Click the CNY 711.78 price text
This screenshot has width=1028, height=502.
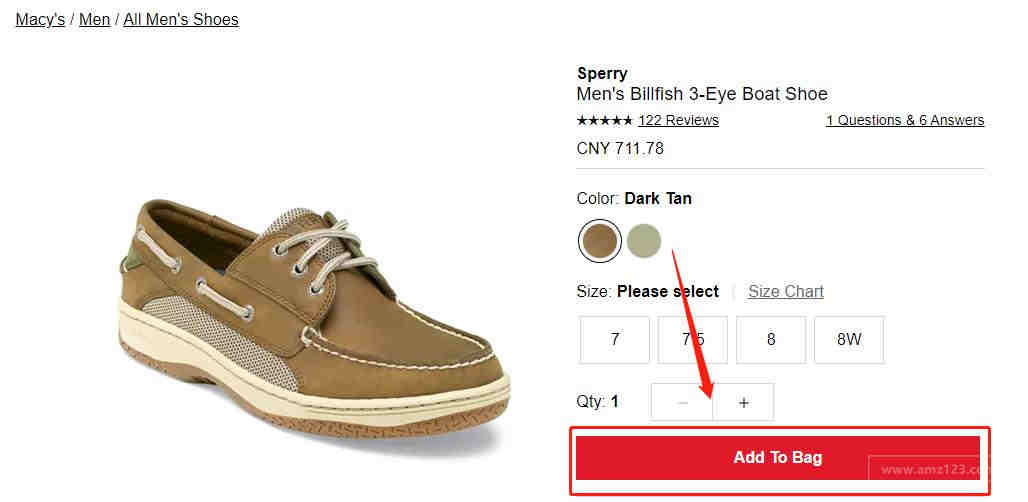(620, 149)
